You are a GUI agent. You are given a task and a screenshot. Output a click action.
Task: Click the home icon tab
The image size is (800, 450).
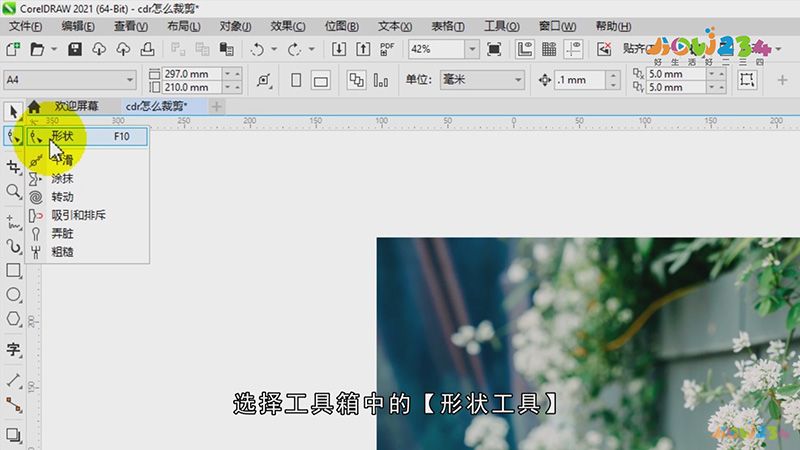pos(34,107)
